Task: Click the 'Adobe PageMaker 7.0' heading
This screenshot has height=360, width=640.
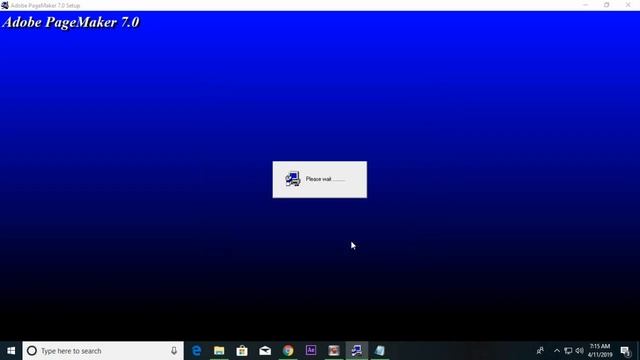Action: coord(71,22)
